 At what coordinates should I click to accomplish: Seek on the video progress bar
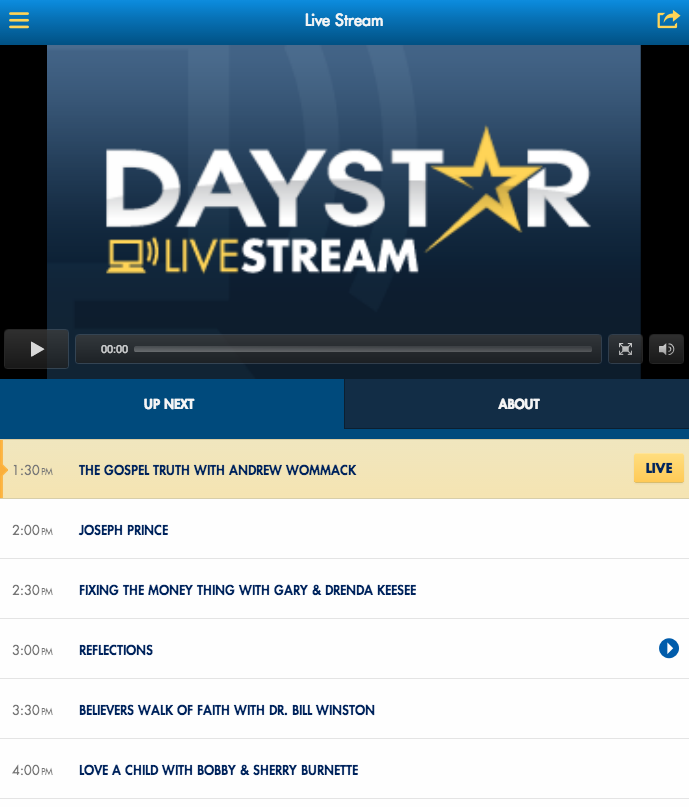click(x=363, y=349)
